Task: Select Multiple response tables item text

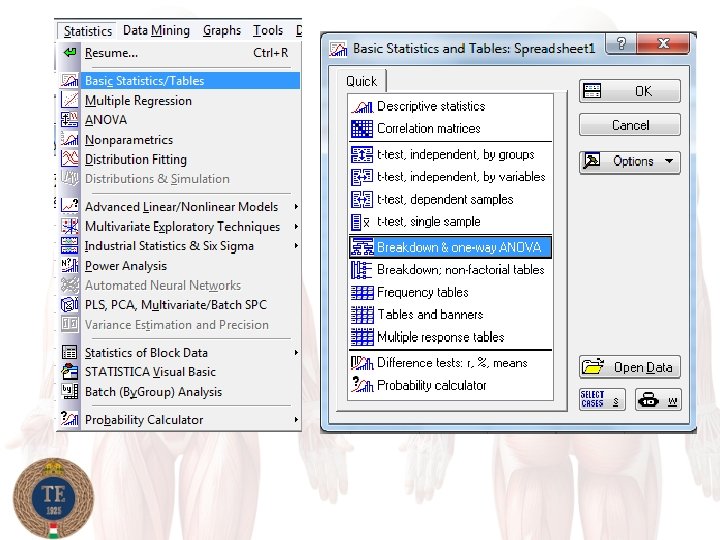Action: 440,337
